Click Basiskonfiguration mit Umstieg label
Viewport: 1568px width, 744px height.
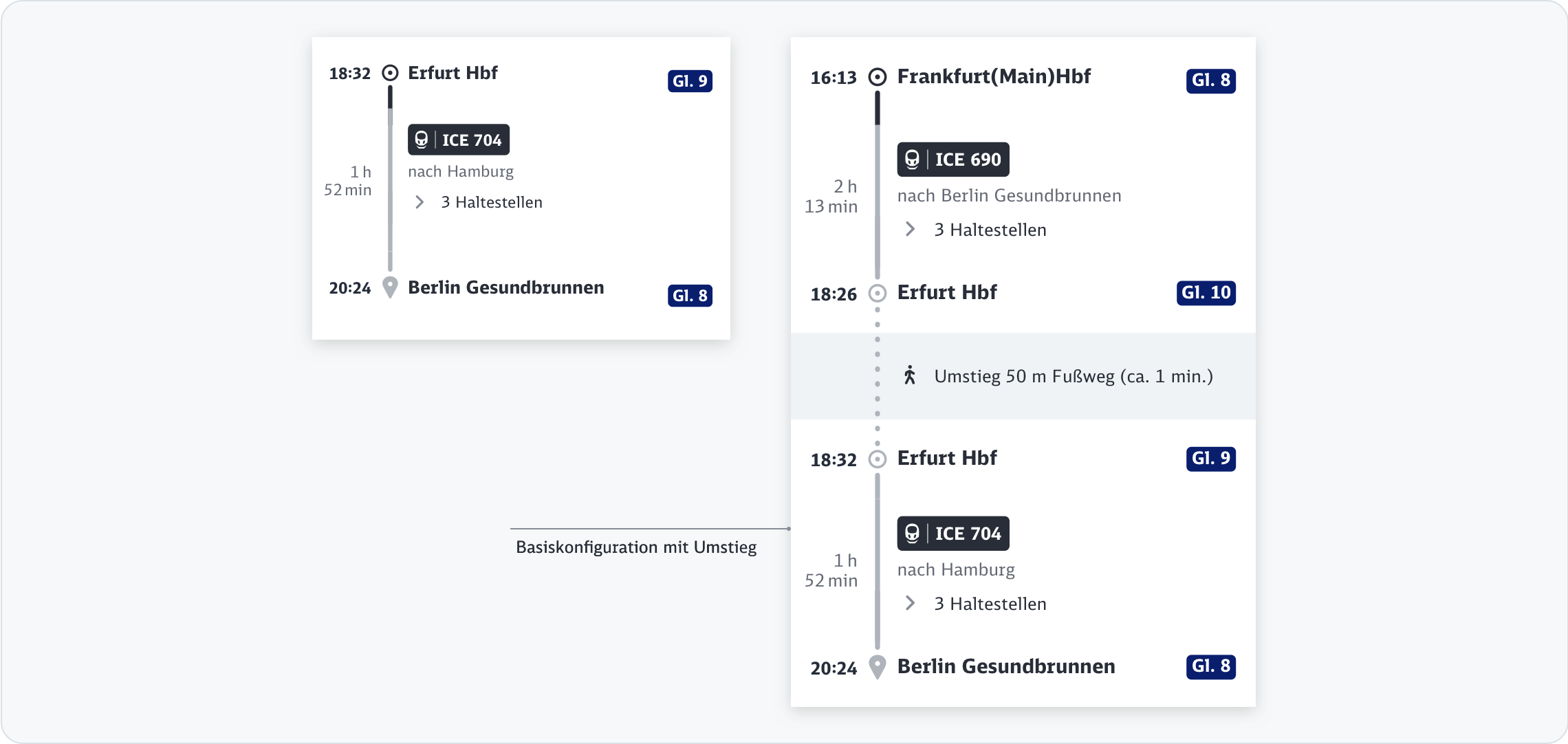[635, 547]
